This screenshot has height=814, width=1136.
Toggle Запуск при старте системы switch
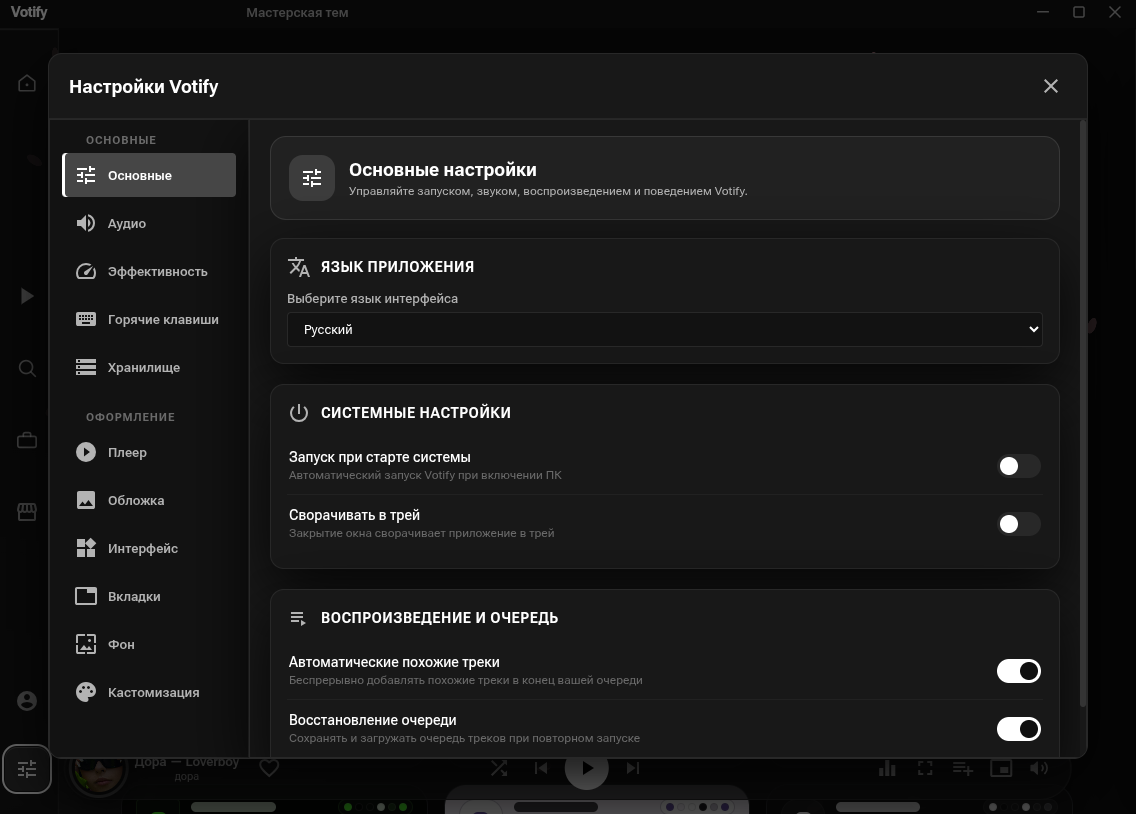(x=1019, y=466)
